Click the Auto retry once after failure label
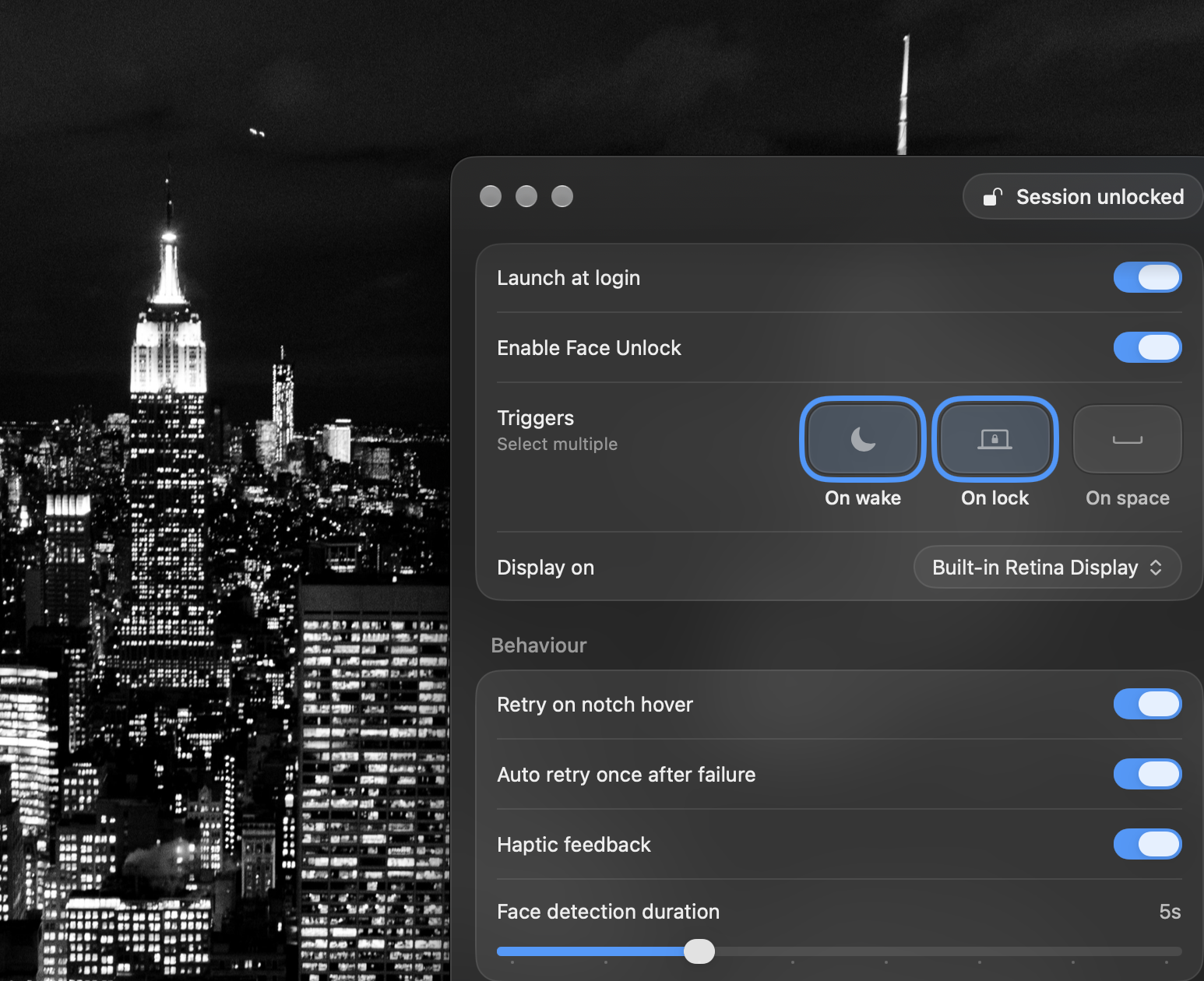 pos(627,775)
